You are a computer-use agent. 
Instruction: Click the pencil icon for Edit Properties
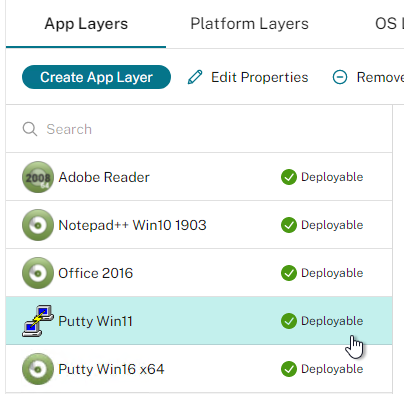point(195,77)
